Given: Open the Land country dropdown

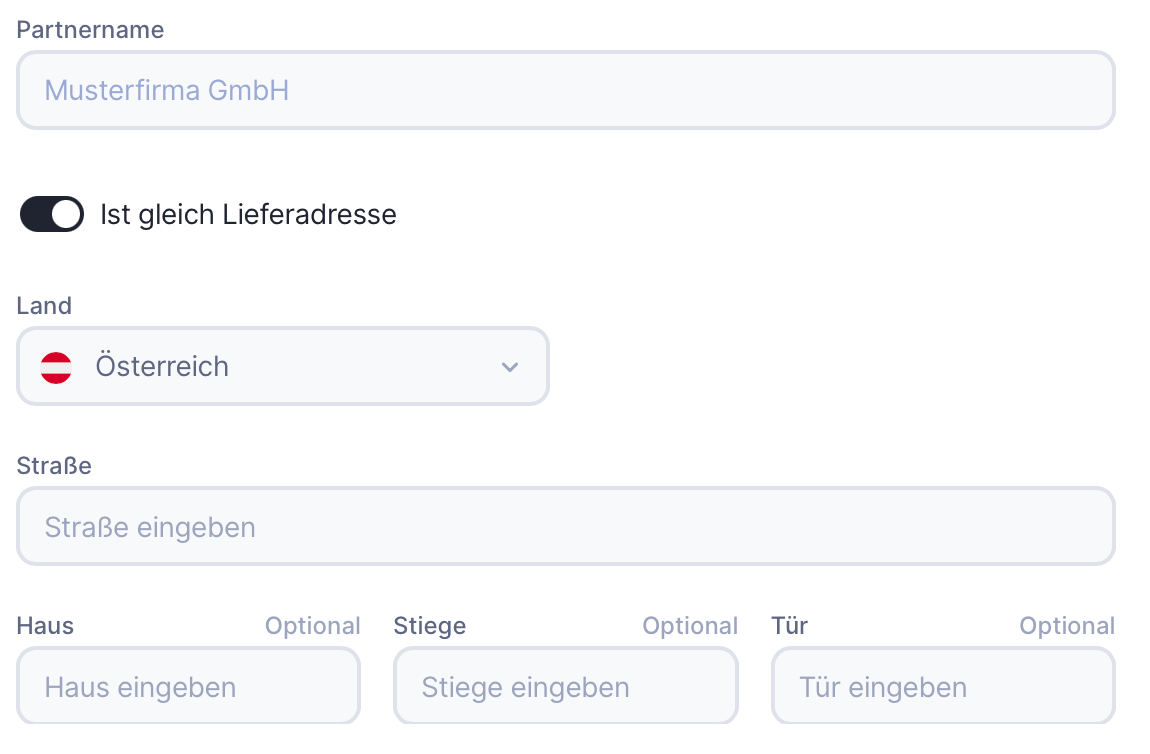Looking at the screenshot, I should coord(283,367).
